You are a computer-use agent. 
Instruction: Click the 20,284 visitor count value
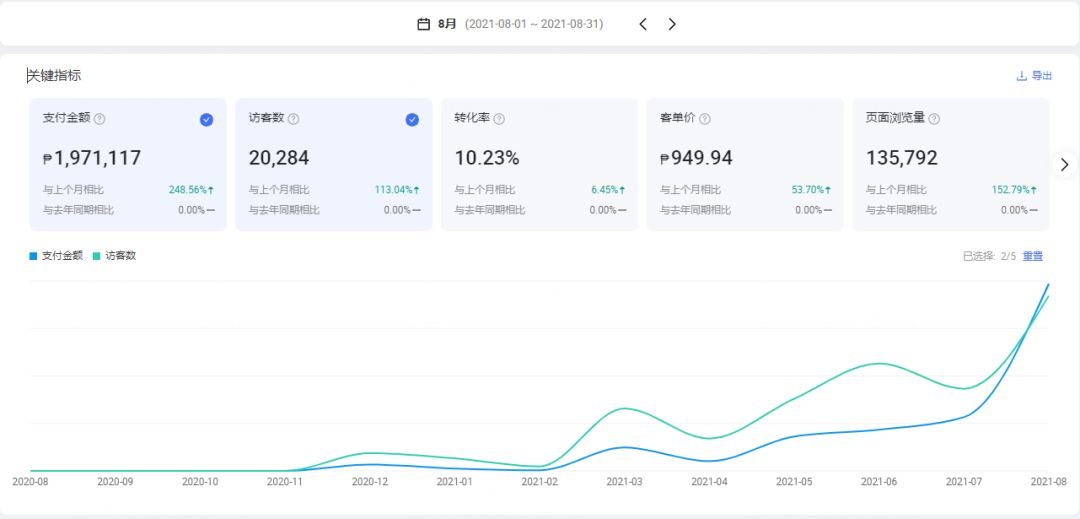point(279,158)
